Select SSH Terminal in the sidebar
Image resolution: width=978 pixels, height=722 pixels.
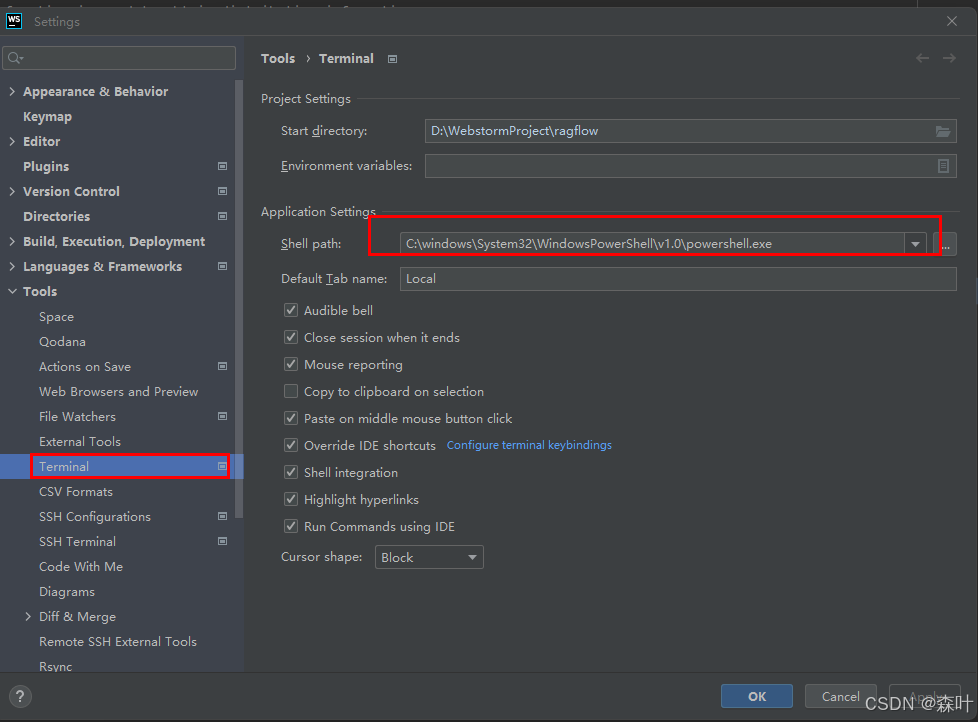[77, 541]
